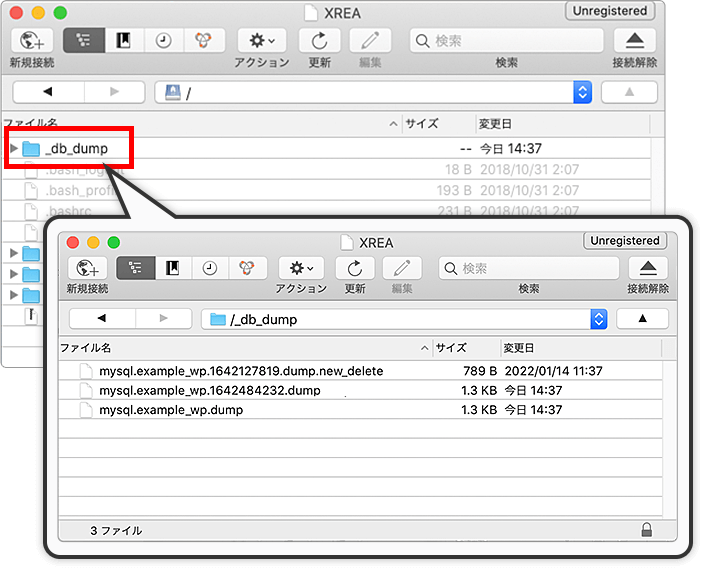Click the search field in front window
Viewport: 702px width, 568px height.
(x=528, y=268)
